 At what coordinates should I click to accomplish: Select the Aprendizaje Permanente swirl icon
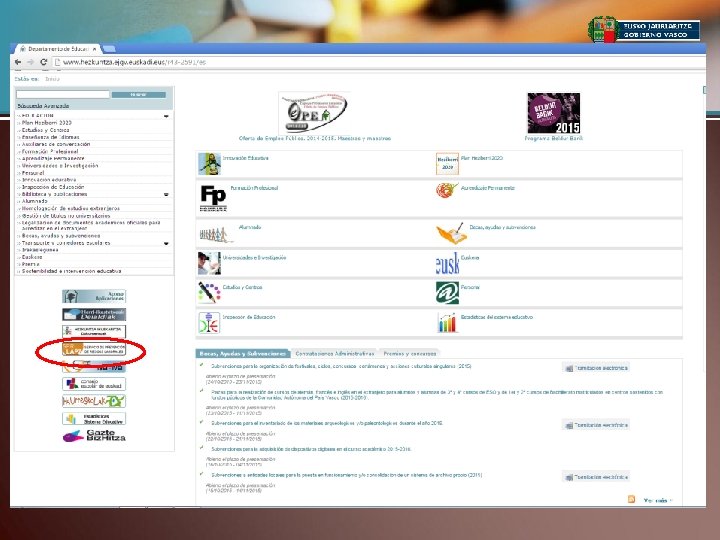tap(447, 190)
